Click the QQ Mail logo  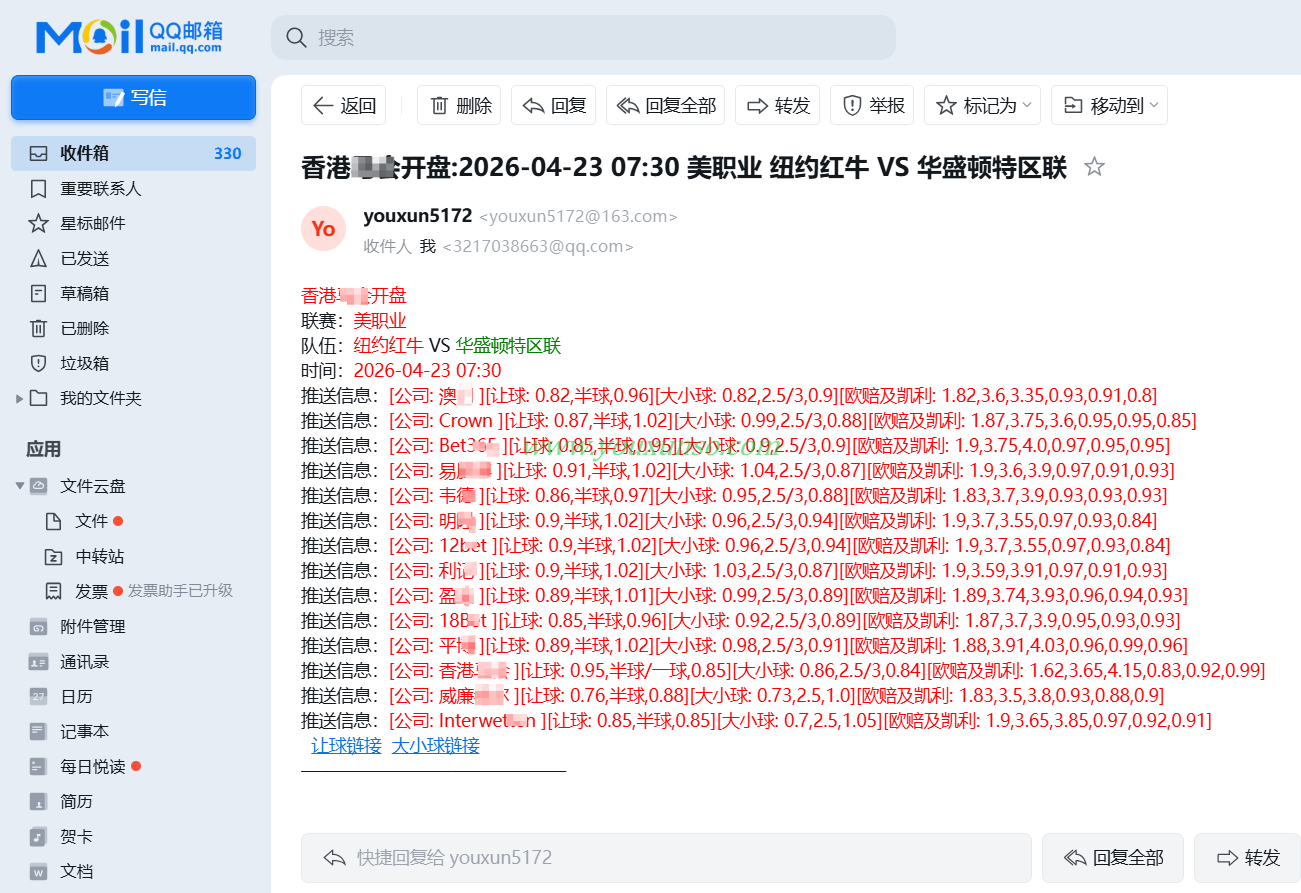(x=129, y=37)
